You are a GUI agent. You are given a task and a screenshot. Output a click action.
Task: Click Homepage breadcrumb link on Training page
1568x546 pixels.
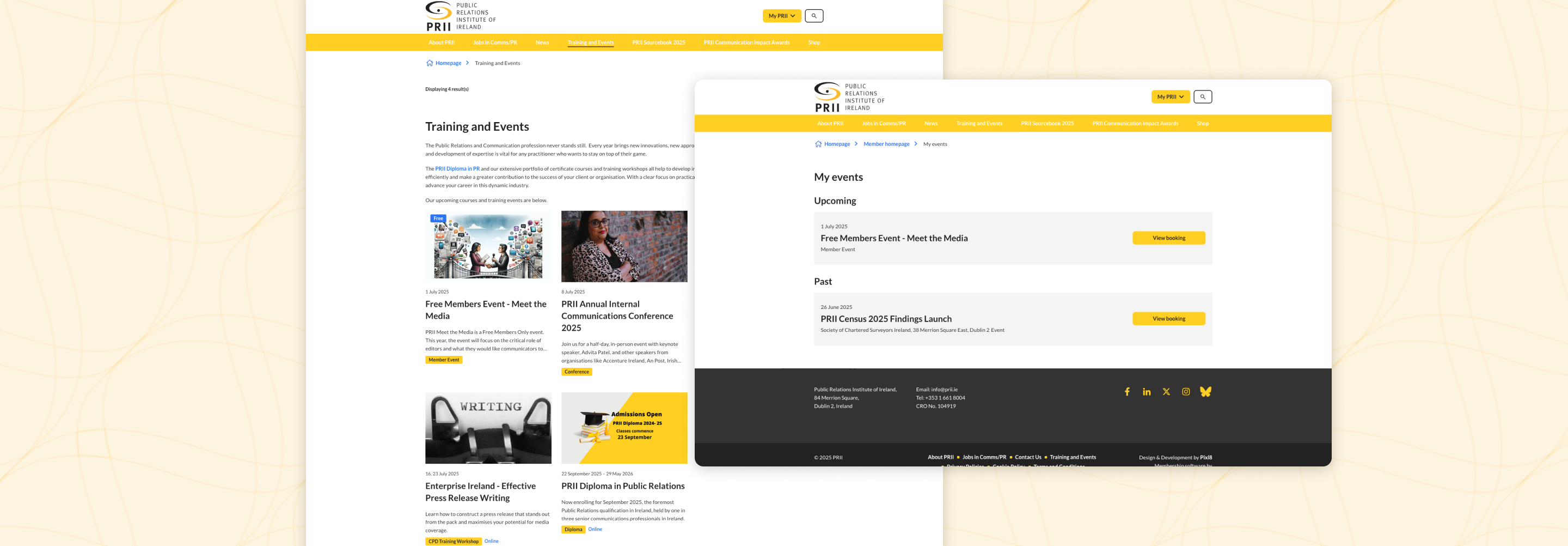coord(448,63)
